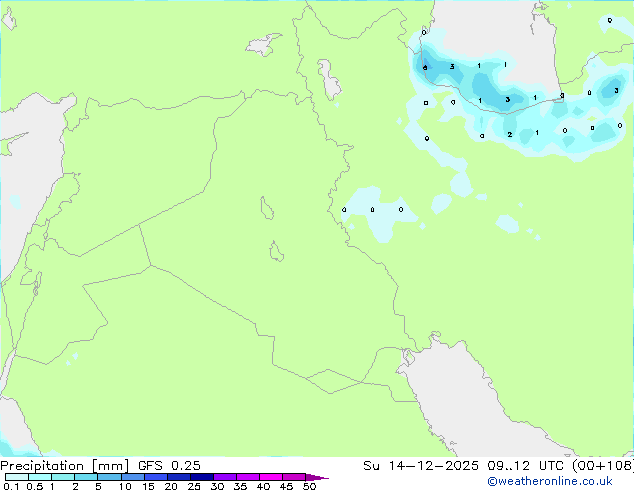Open the weatheronline.co.uk copyright link
The height and width of the screenshot is (490, 634).
point(550,481)
